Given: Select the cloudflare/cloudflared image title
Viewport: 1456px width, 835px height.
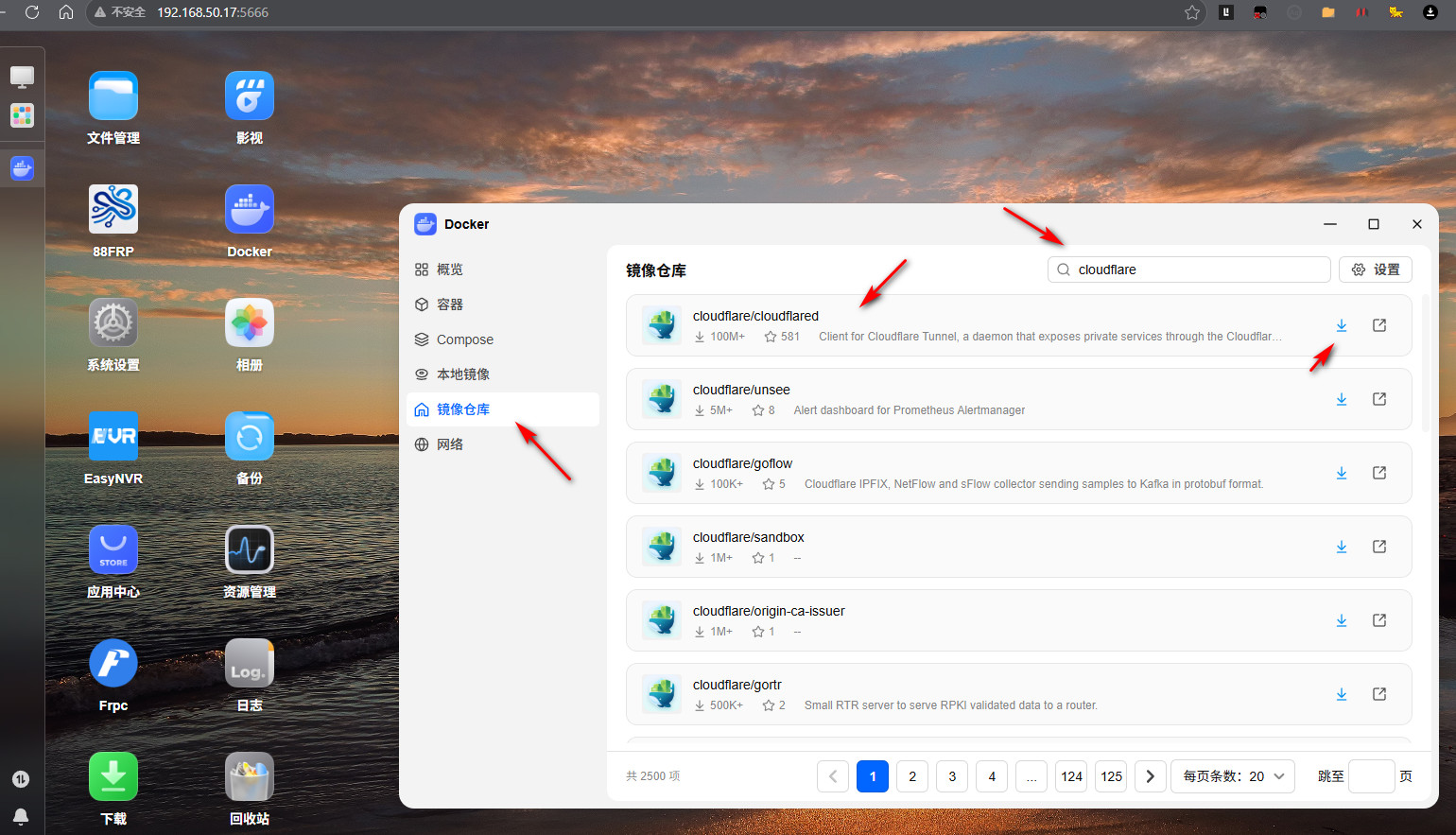Looking at the screenshot, I should (x=755, y=316).
